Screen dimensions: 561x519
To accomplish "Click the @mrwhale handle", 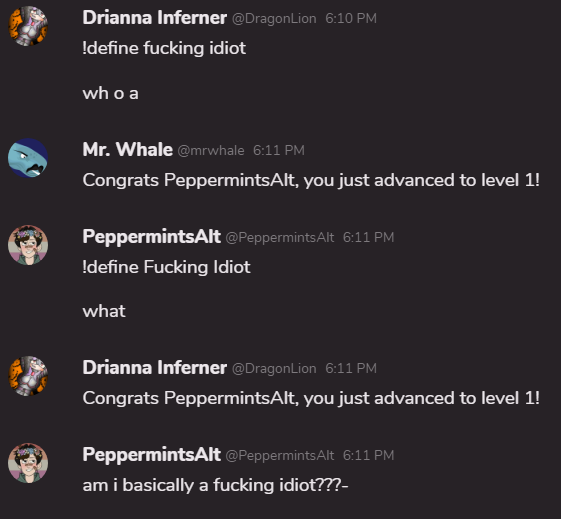I will click(211, 151).
